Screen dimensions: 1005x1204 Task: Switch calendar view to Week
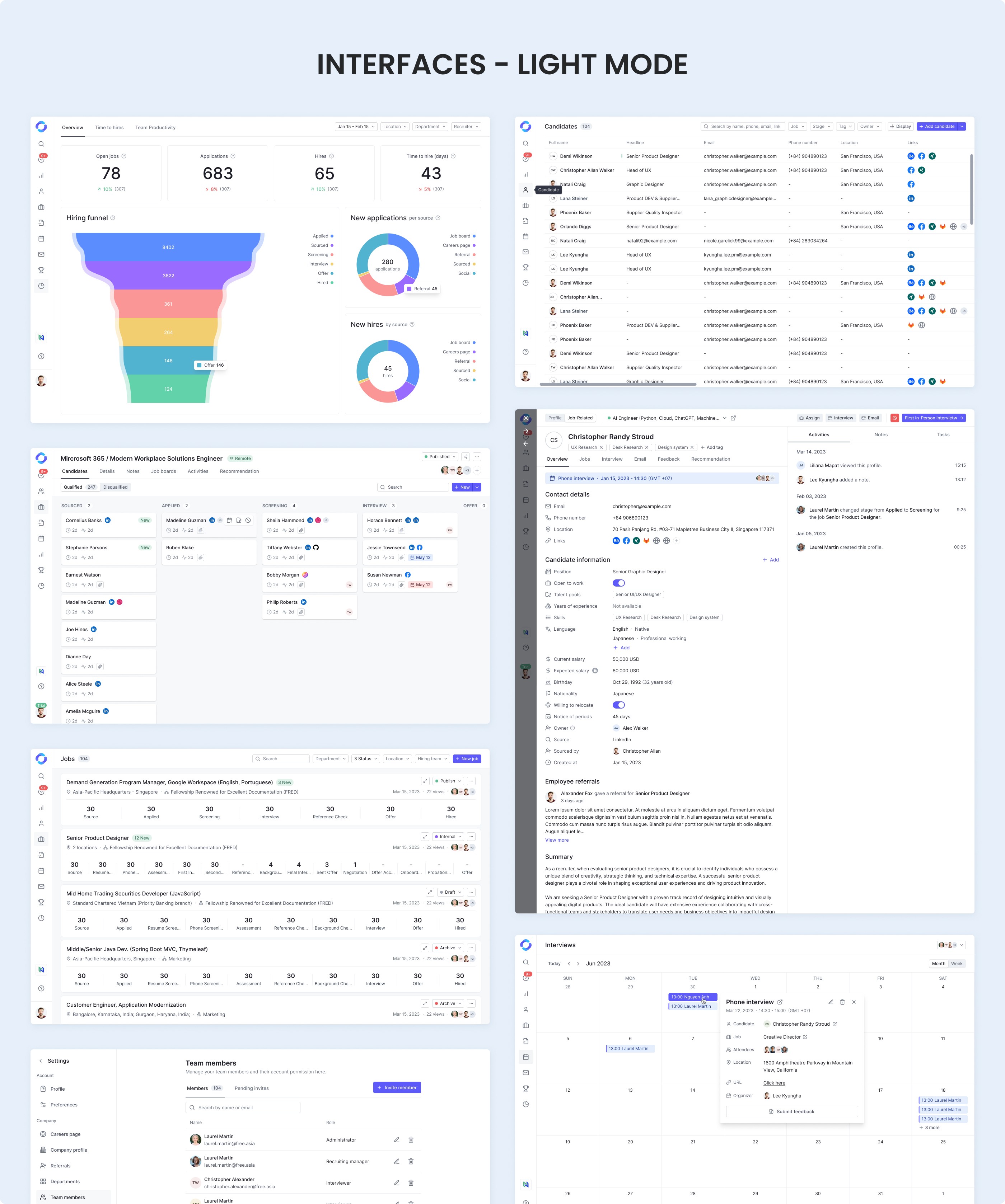[x=956, y=964]
